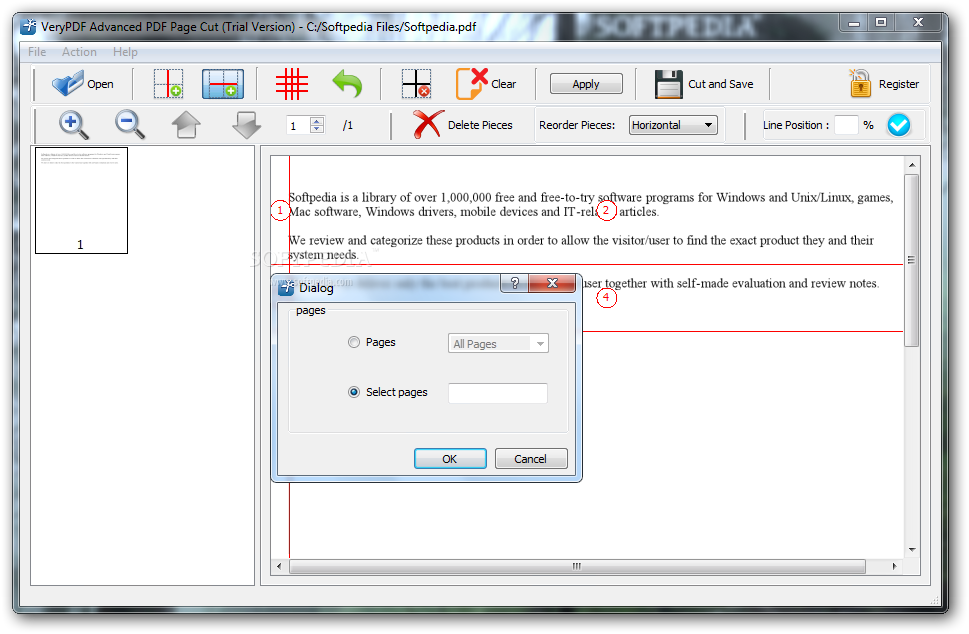Click the Apply button

click(x=586, y=84)
